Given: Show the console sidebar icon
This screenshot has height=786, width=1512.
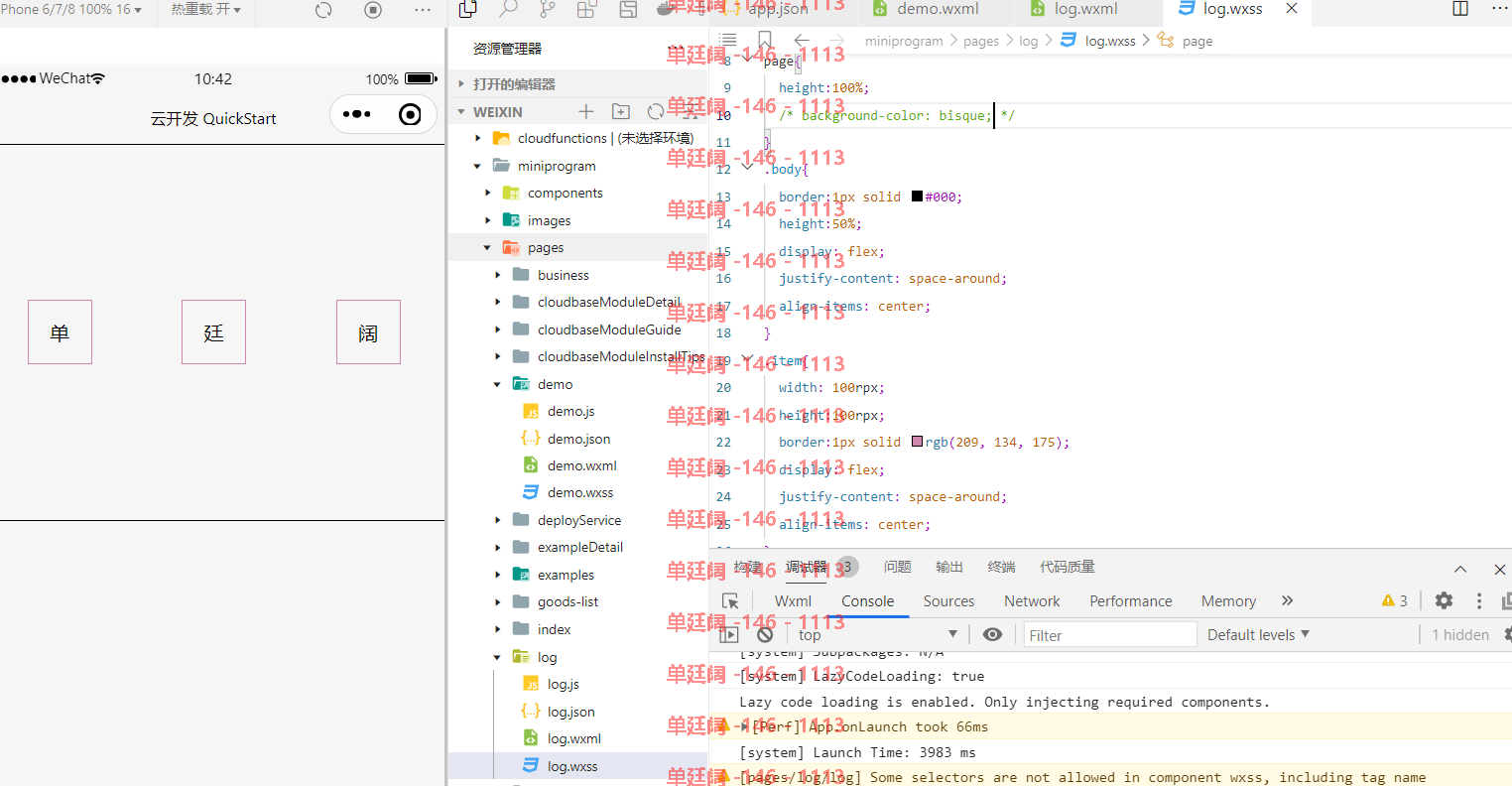Looking at the screenshot, I should (729, 635).
